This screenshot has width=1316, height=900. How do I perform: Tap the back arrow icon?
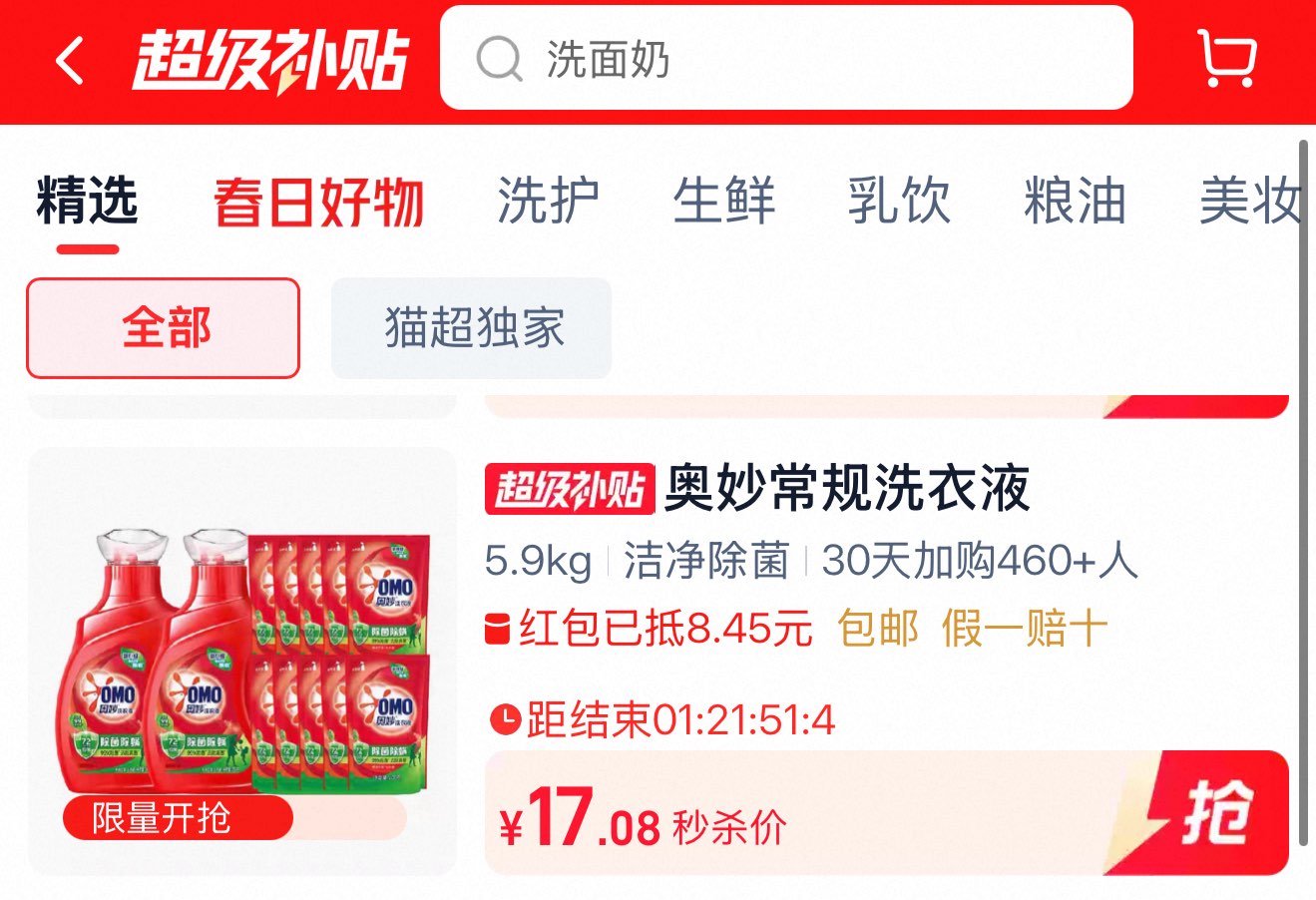point(70,61)
